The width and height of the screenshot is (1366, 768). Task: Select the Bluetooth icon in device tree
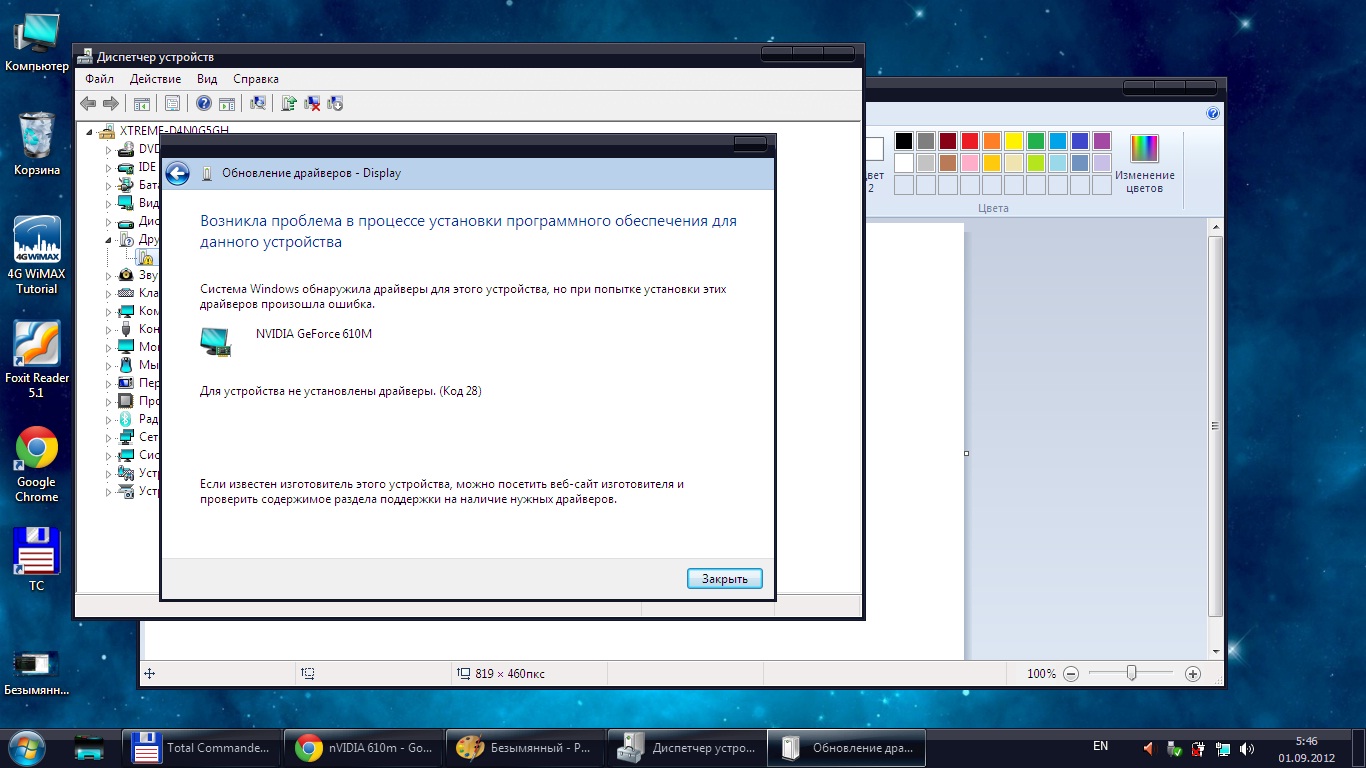point(126,419)
